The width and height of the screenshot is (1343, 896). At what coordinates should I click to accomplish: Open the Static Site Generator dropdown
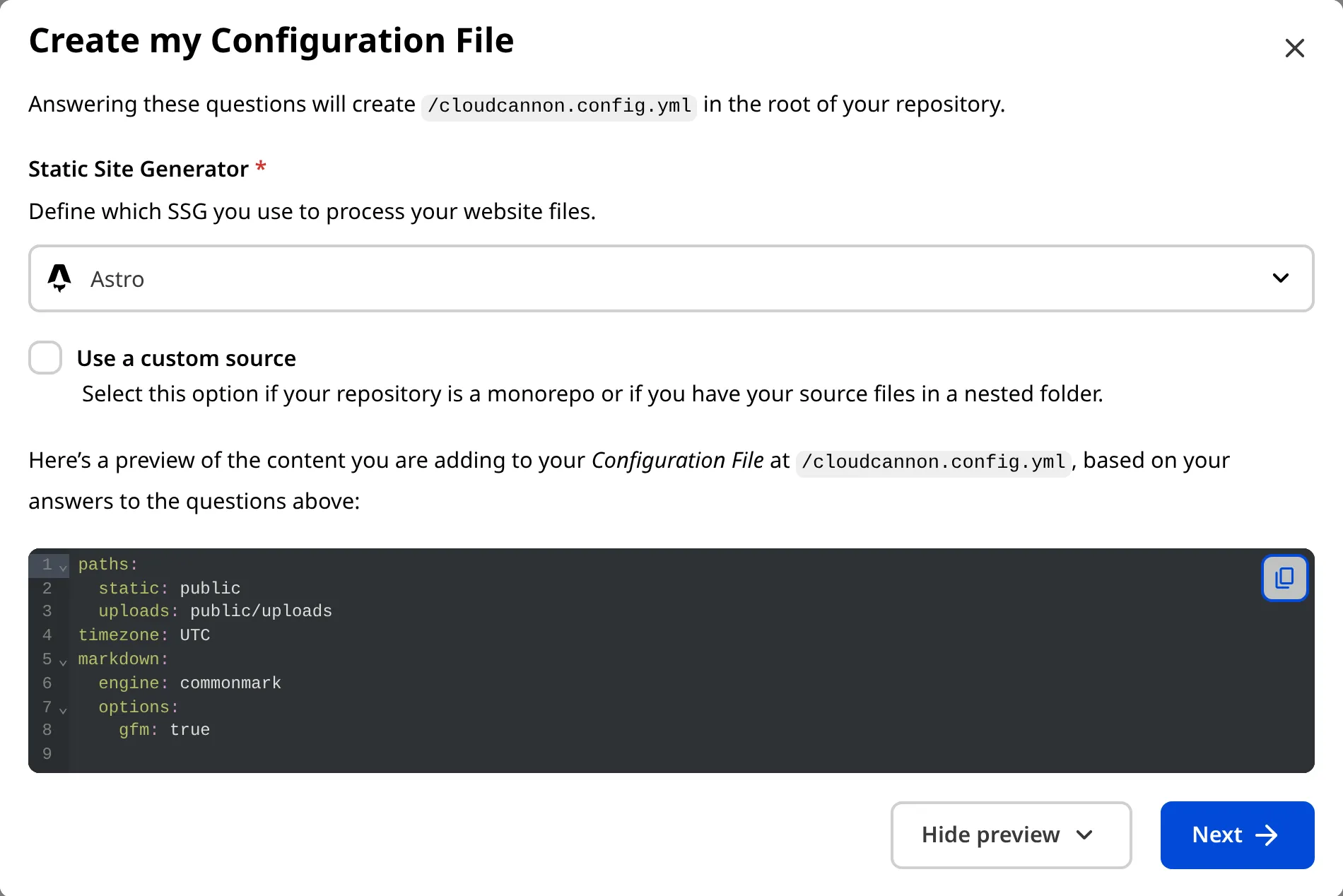pyautogui.click(x=1281, y=278)
